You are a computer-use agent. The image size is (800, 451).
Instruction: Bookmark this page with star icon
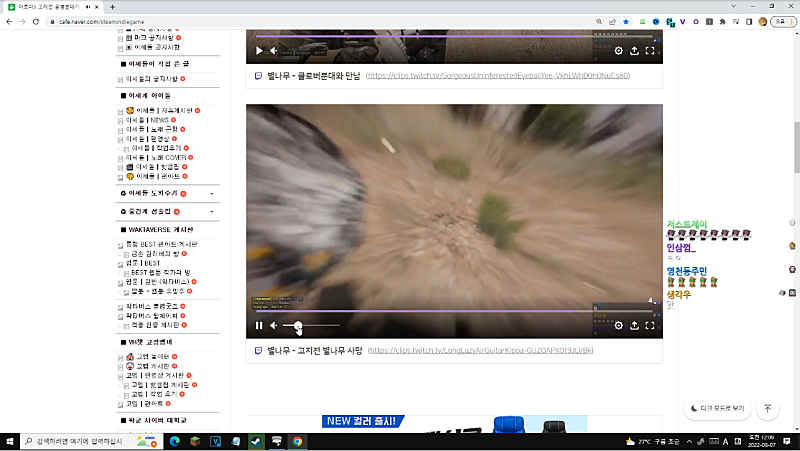tap(626, 21)
